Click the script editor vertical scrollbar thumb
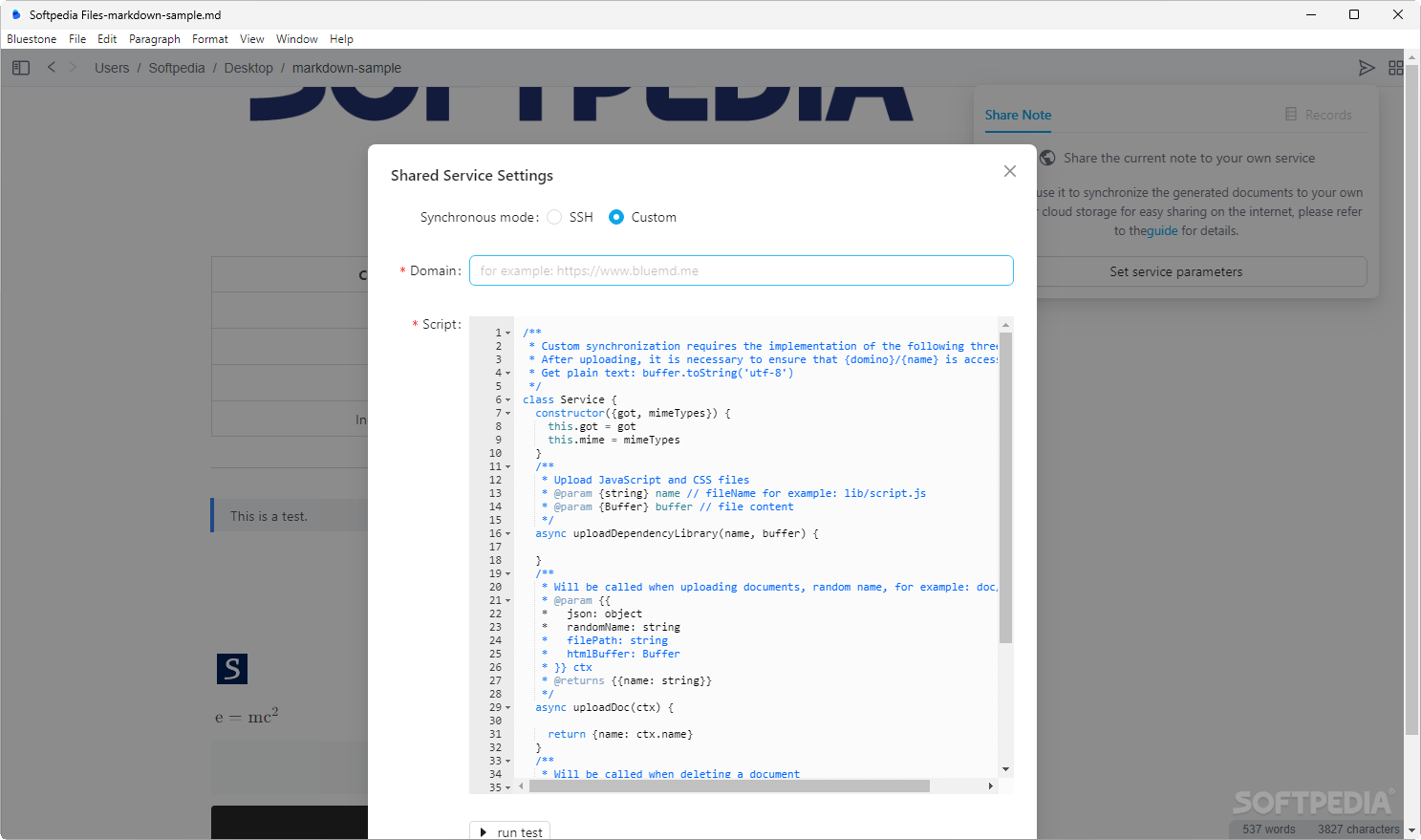The height and width of the screenshot is (840, 1421). [1005, 487]
